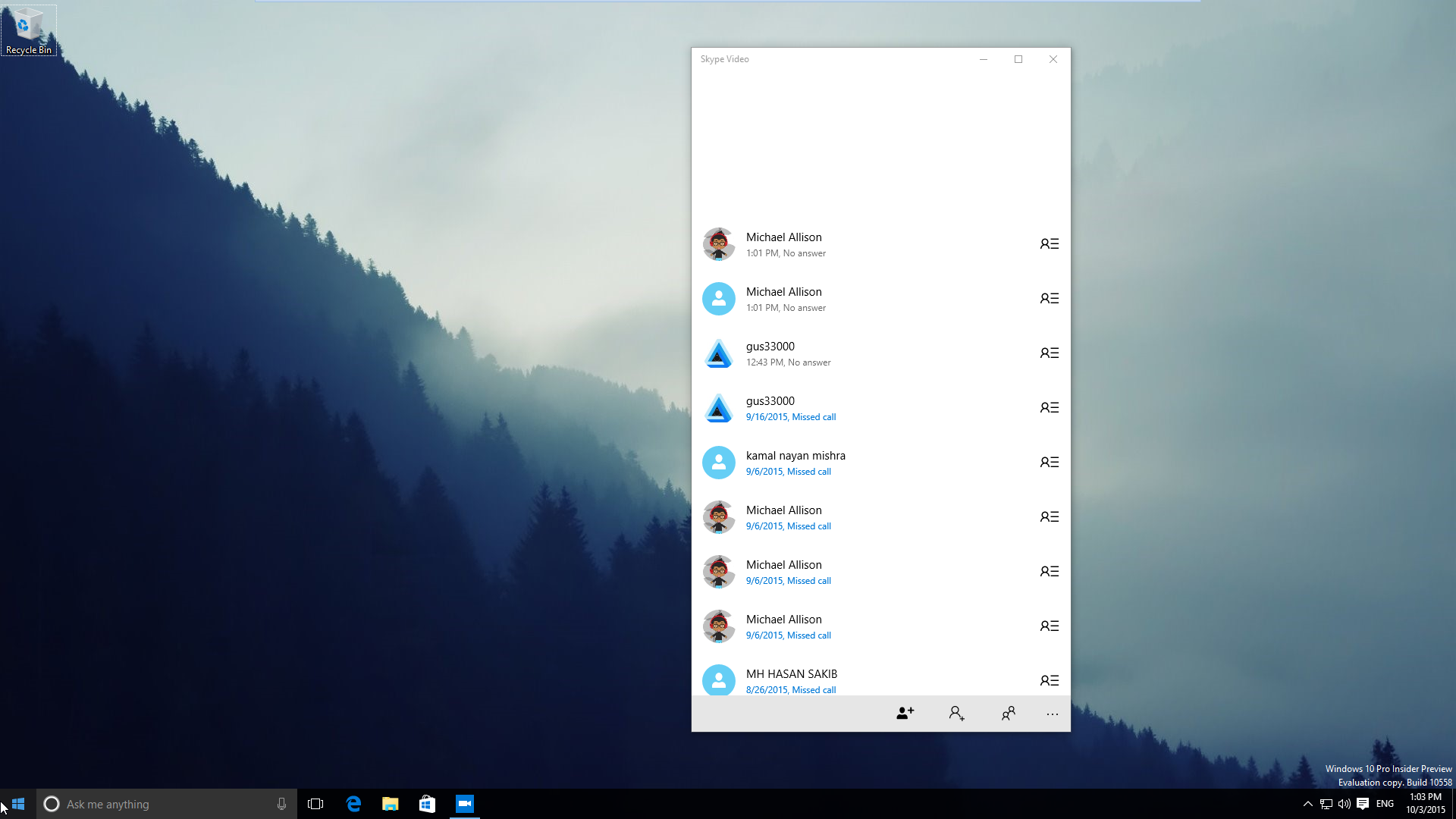Viewport: 1456px width, 819px height.
Task: Open File Explorer from the taskbar
Action: (x=390, y=804)
